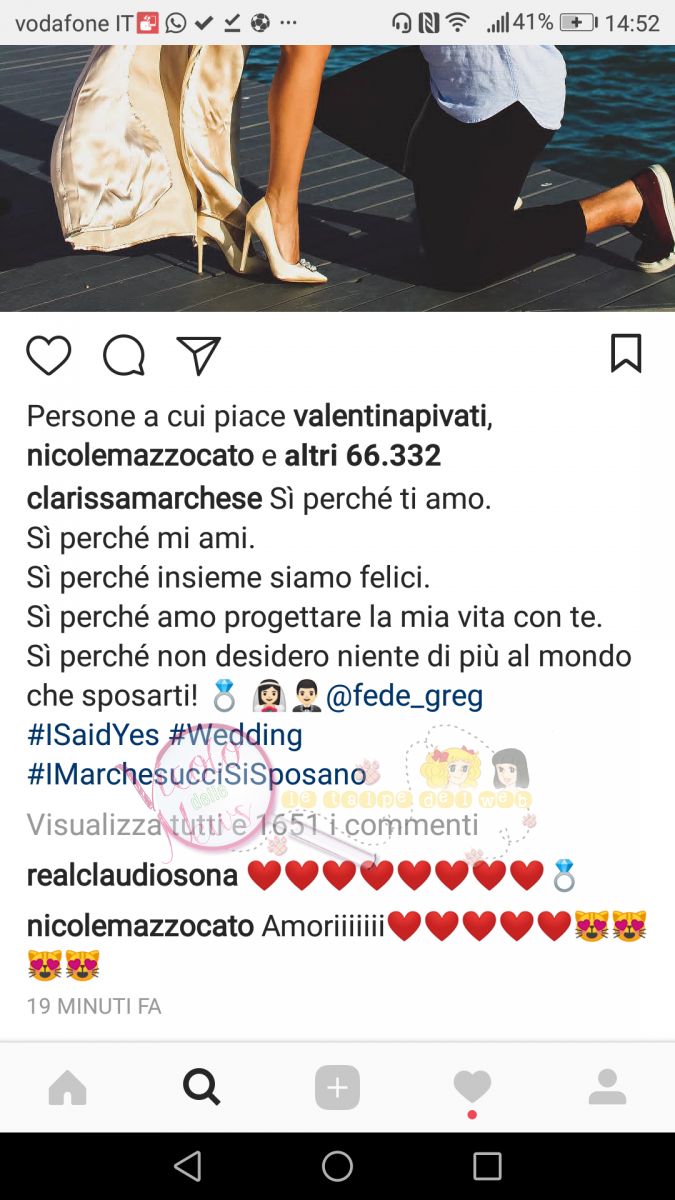This screenshot has width=675, height=1200.
Task: Open valentinapivati's profile from likes
Action: [391, 416]
